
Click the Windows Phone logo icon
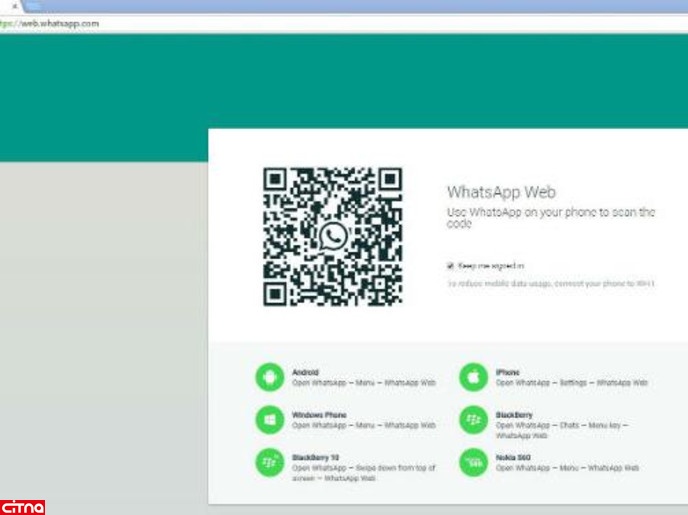click(x=269, y=420)
